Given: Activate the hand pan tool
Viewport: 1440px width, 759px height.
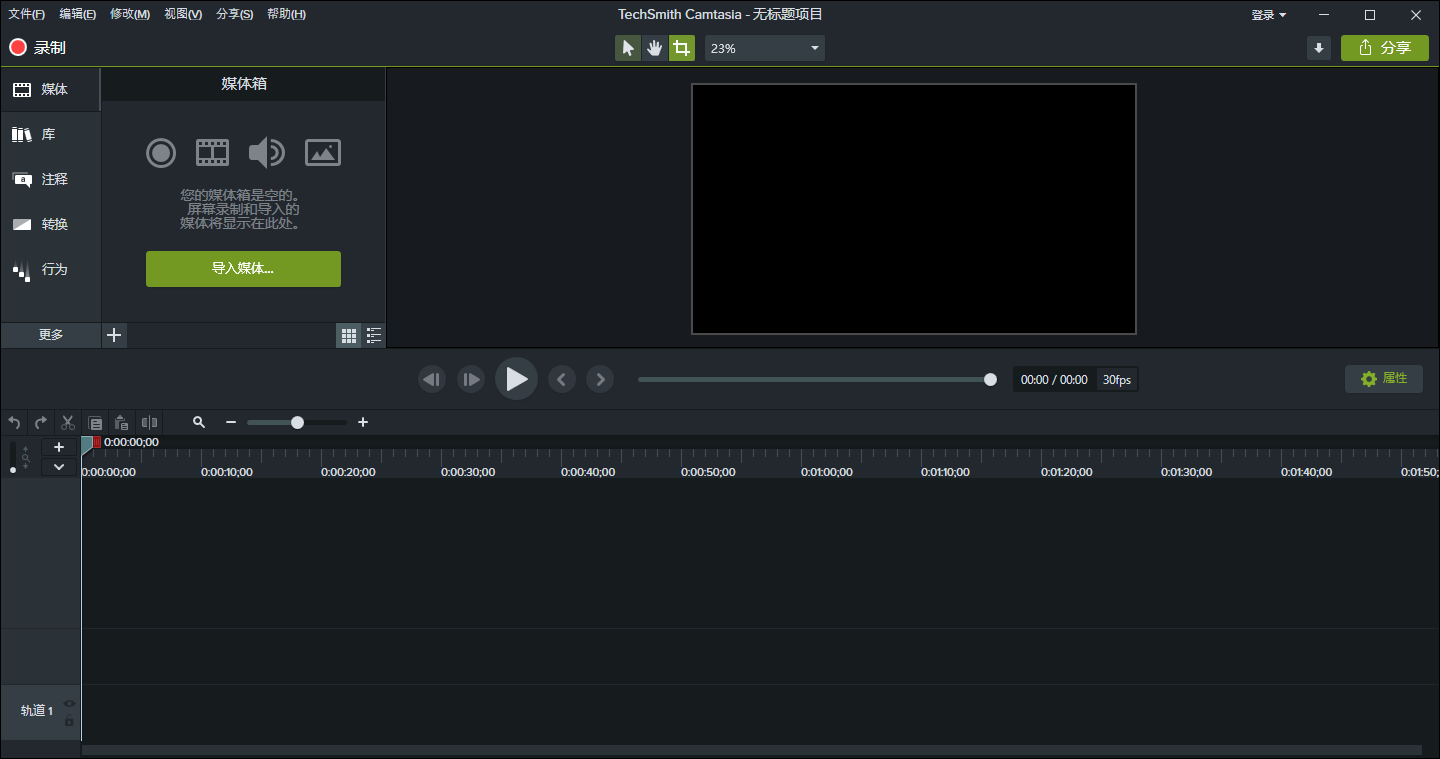Looking at the screenshot, I should pos(655,48).
